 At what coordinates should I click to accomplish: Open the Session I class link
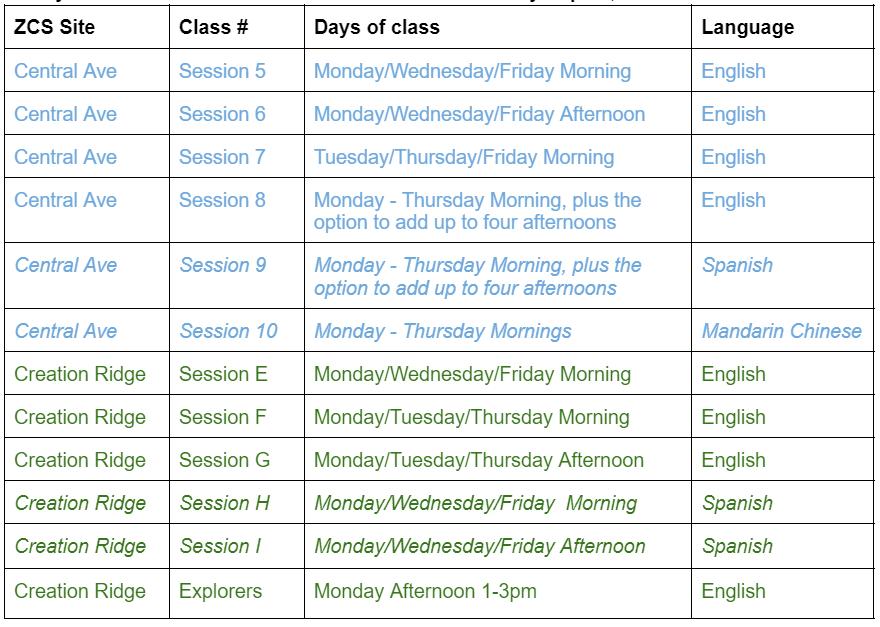220,546
